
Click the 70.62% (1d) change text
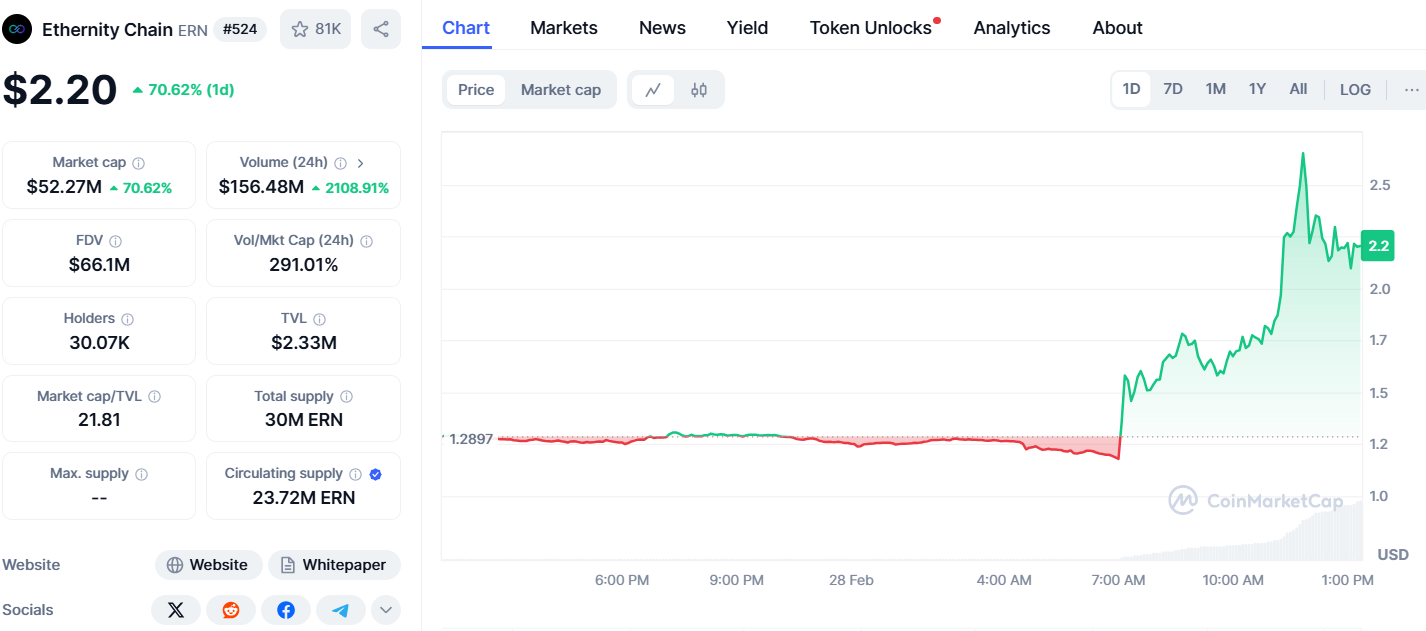191,90
